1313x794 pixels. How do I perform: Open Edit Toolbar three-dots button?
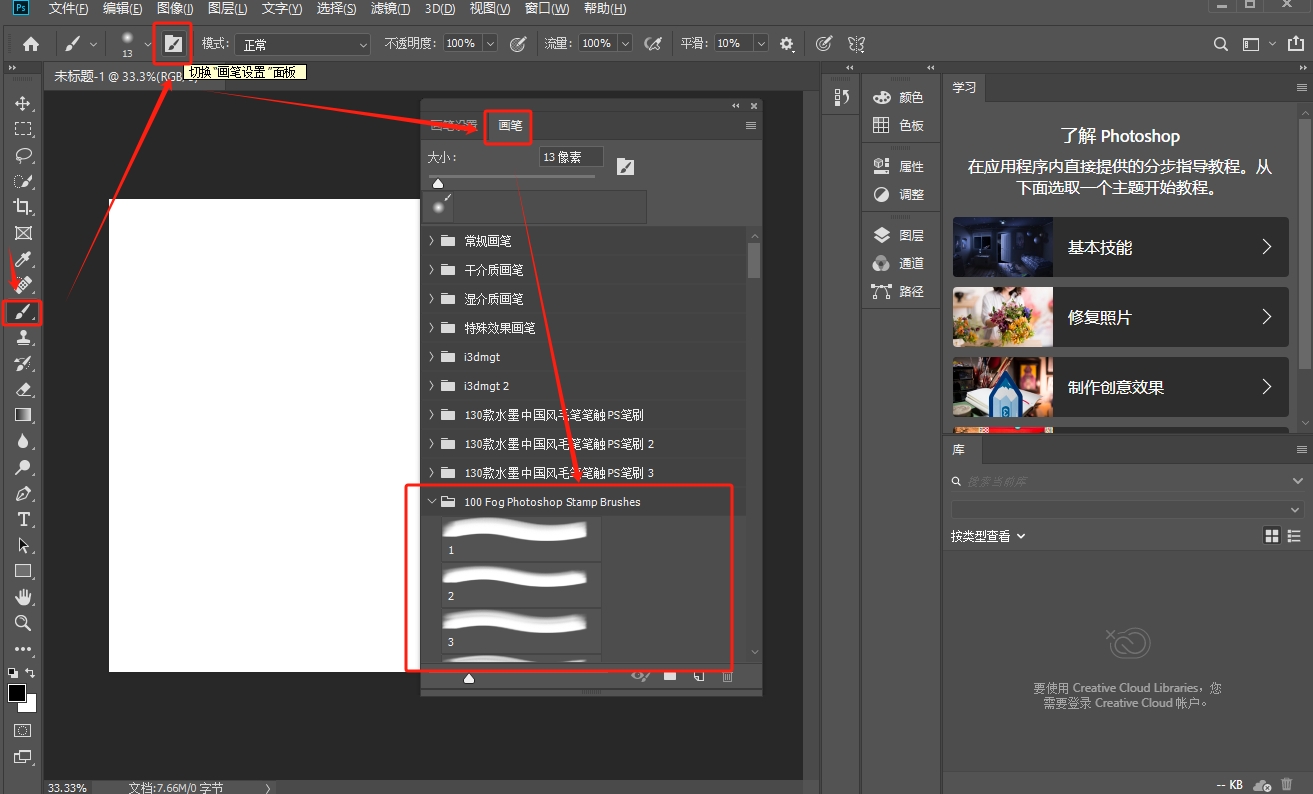coord(23,649)
